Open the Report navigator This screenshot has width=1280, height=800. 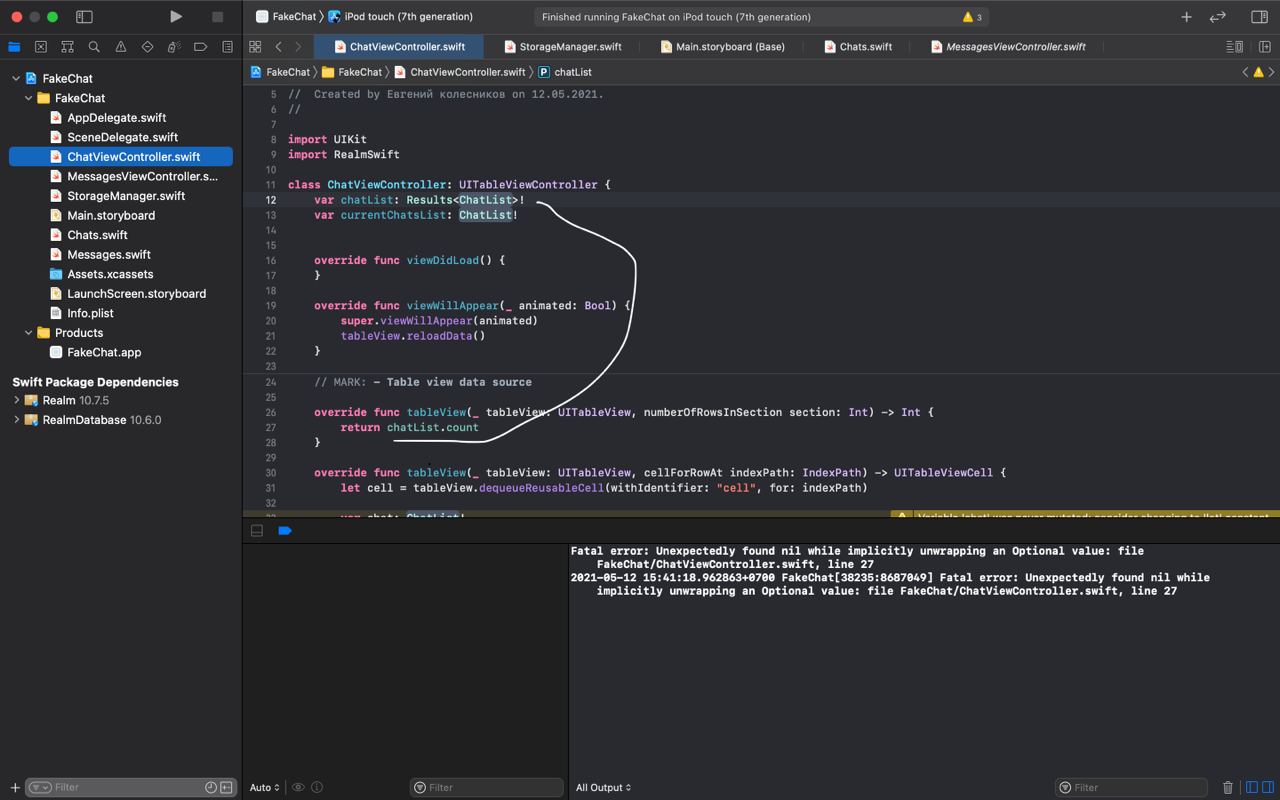pos(227,47)
